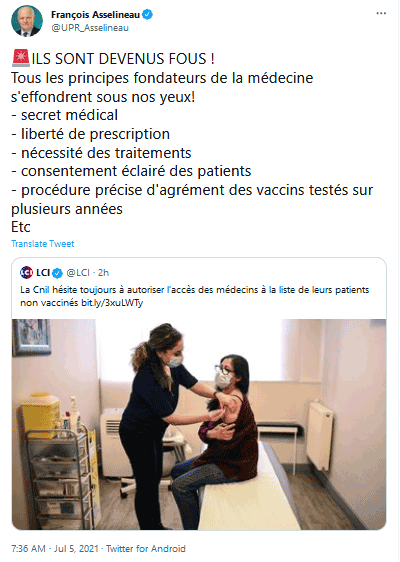Click the LCI logo avatar in quoted tweet

(27, 273)
